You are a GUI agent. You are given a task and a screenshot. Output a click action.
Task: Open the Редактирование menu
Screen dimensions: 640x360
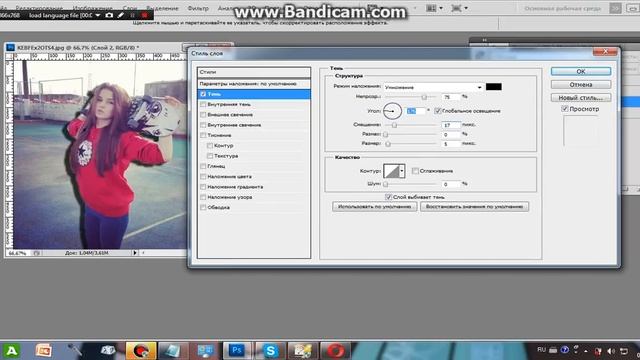(39, 8)
